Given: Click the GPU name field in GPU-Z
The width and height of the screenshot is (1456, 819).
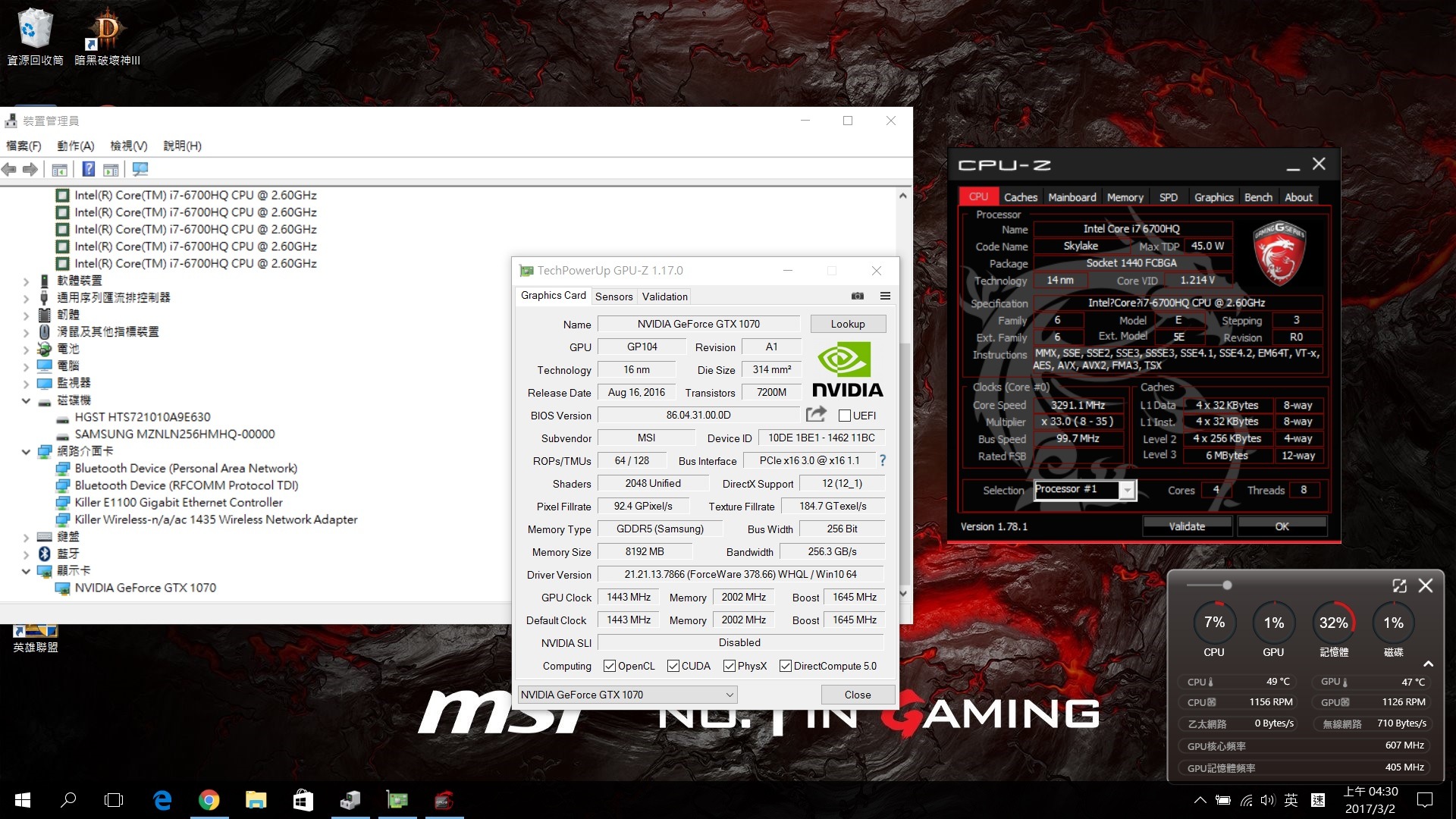Looking at the screenshot, I should 698,324.
